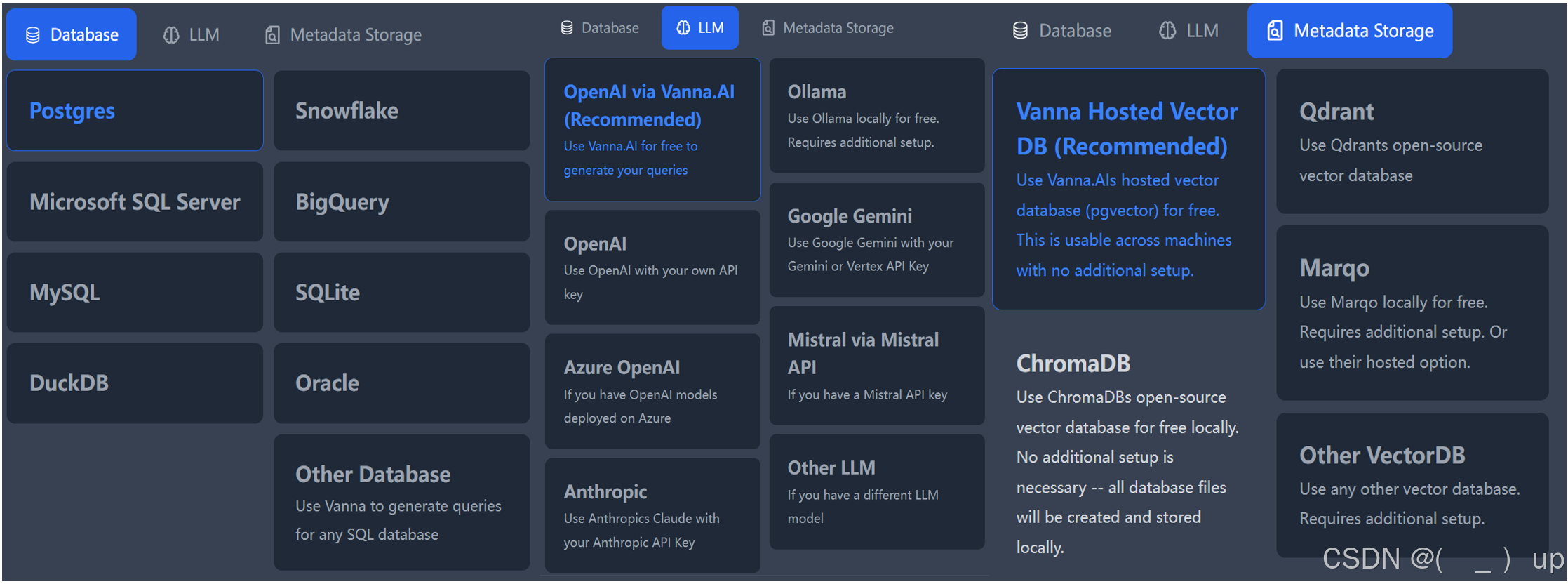Select the DuckDB database card
Image resolution: width=1568 pixels, height=584 pixels.
coord(135,383)
